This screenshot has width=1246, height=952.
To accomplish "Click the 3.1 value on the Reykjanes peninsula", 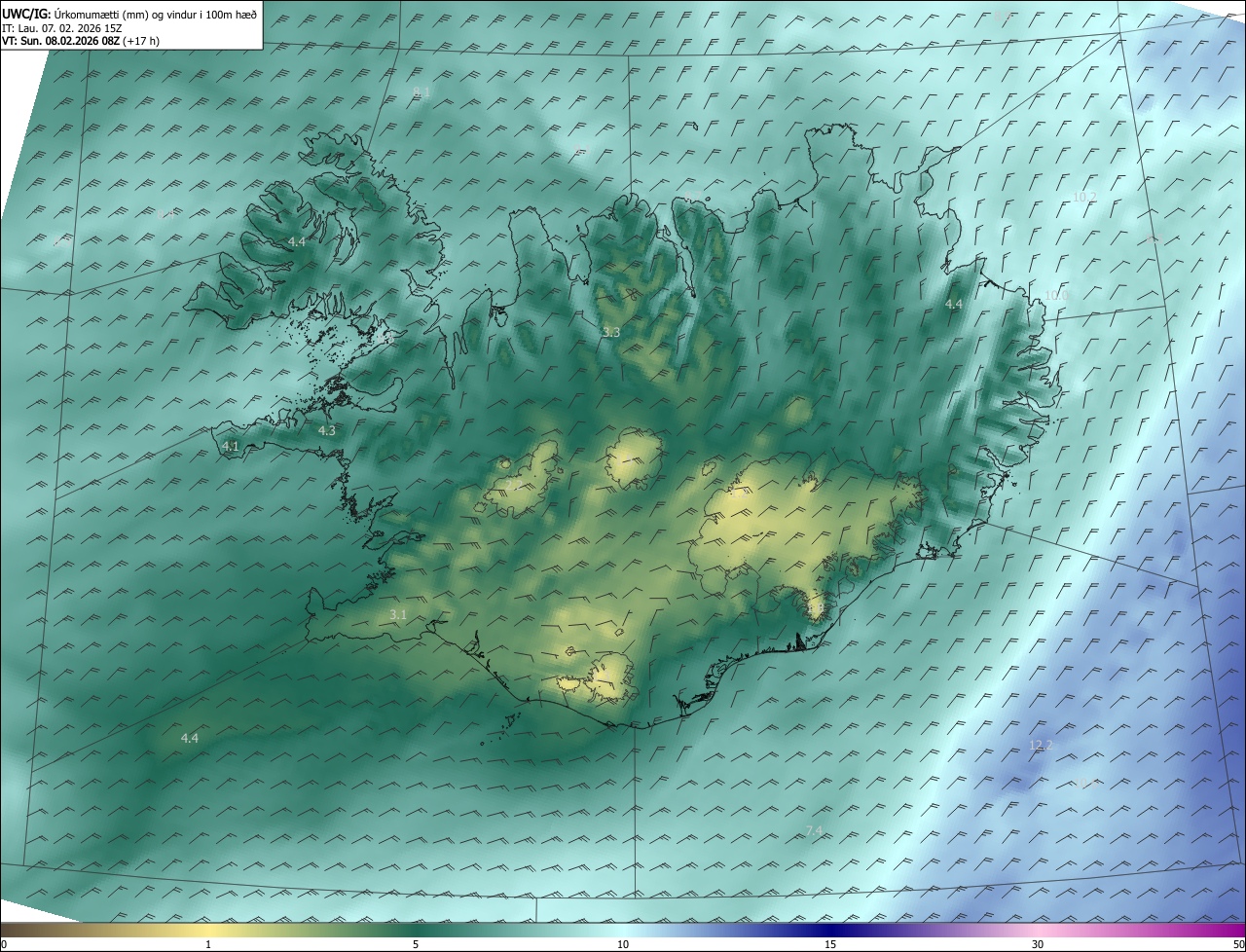I will [398, 615].
